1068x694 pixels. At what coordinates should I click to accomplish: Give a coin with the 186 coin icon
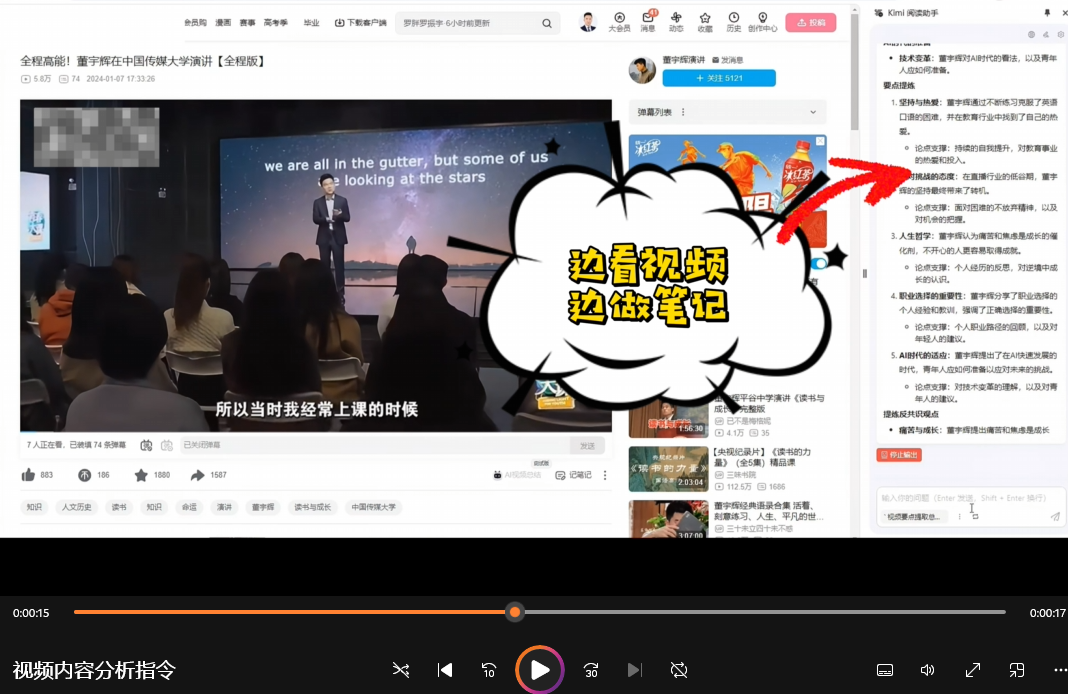coord(84,475)
